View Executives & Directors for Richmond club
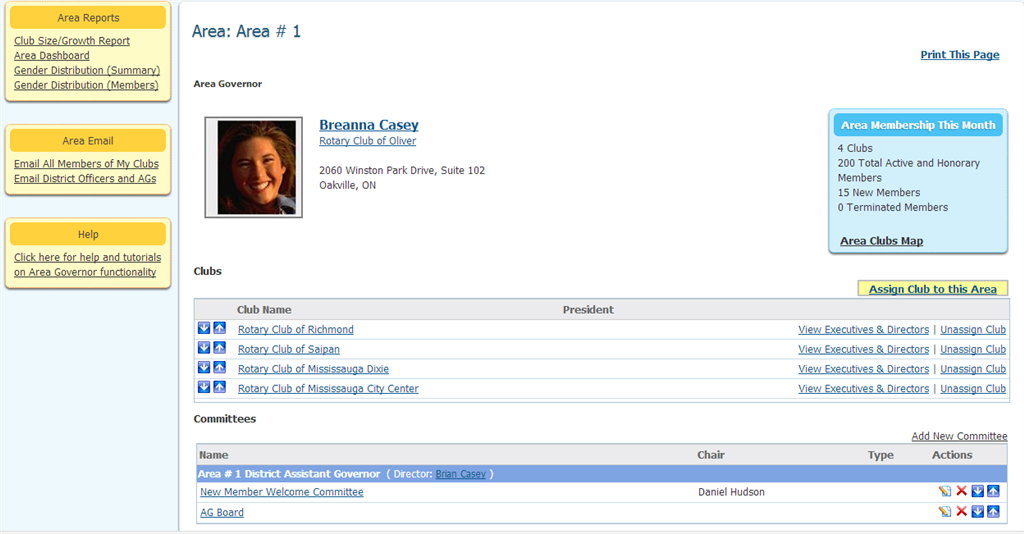 pos(863,329)
